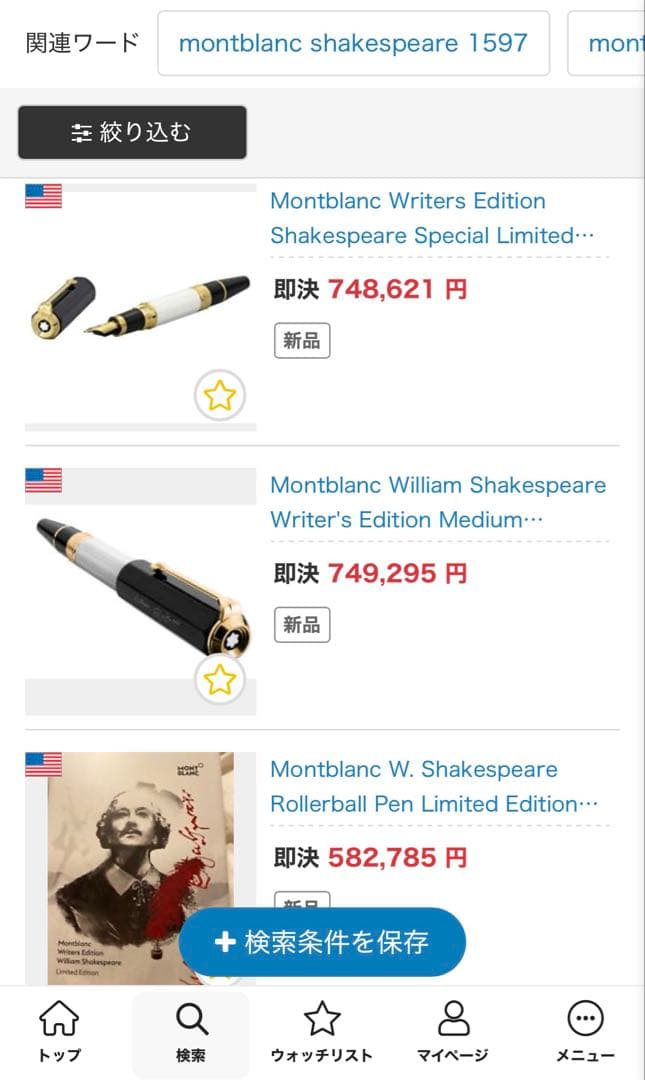The image size is (645, 1080).
Task: Toggle watchlist star on 748,621 円 pen
Action: click(x=219, y=397)
